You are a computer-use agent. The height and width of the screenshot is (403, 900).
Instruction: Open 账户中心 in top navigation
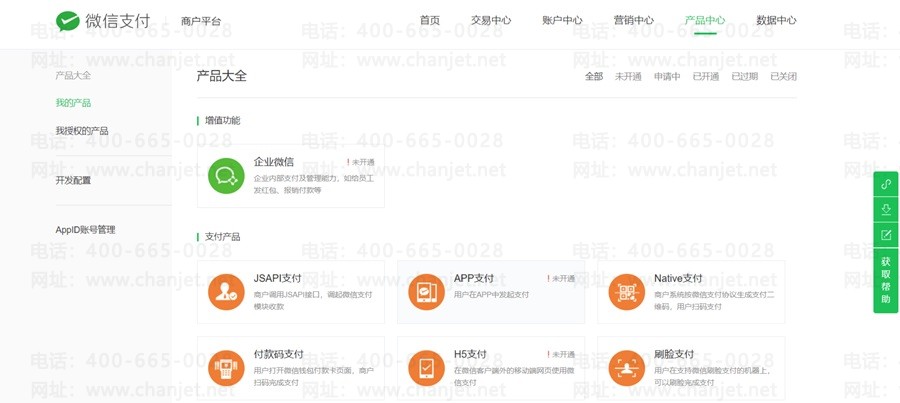[562, 20]
